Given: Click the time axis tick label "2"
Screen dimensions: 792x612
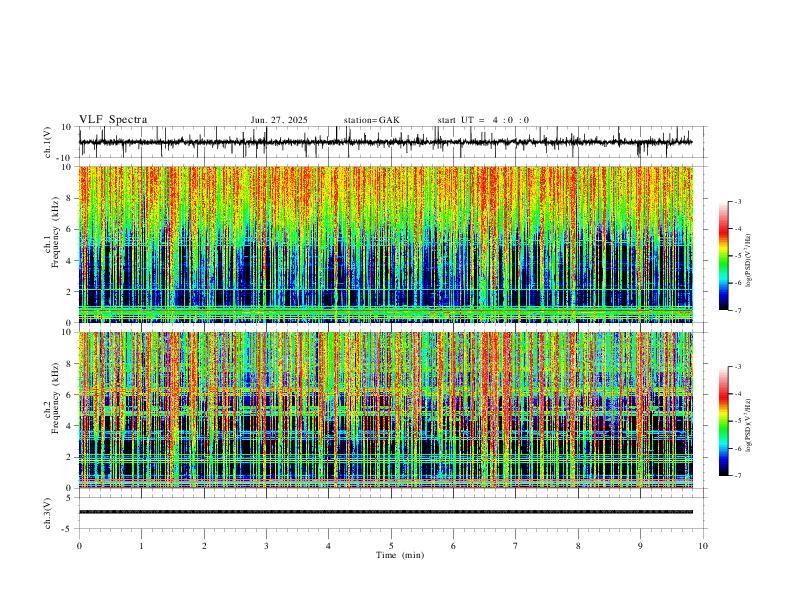Looking at the screenshot, I should pos(204,546).
